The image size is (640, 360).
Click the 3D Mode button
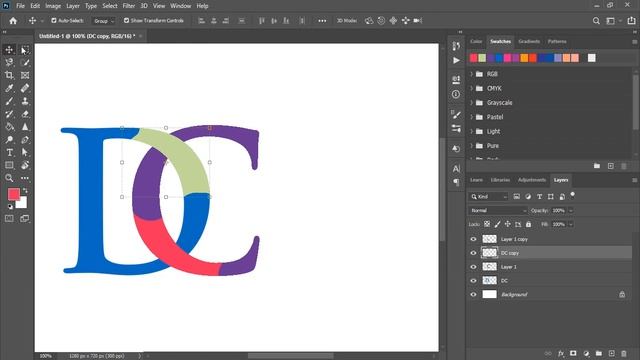[347, 20]
